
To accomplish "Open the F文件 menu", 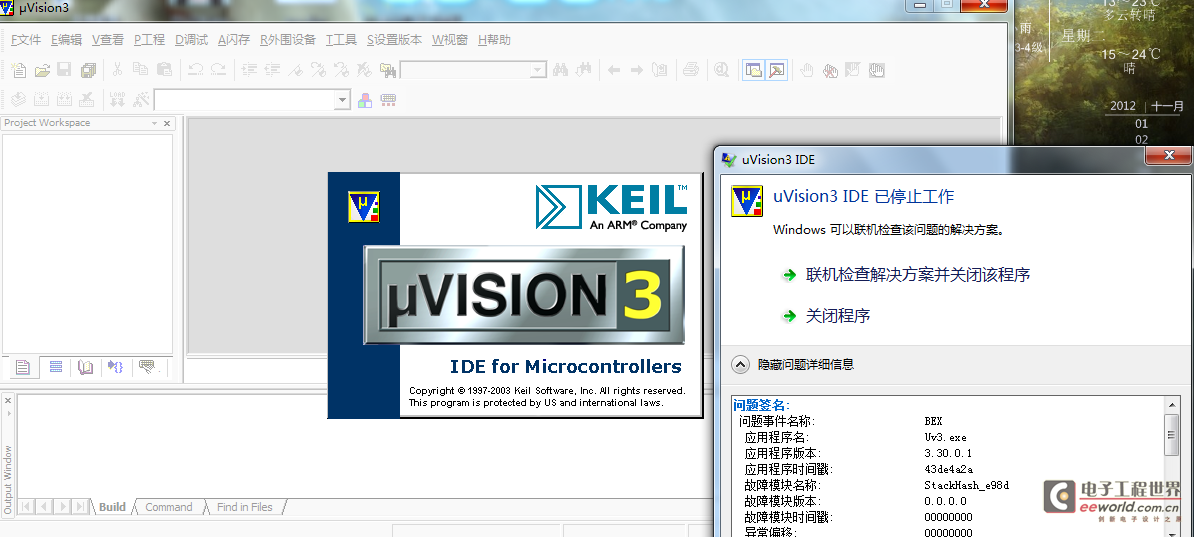I will 26,40.
